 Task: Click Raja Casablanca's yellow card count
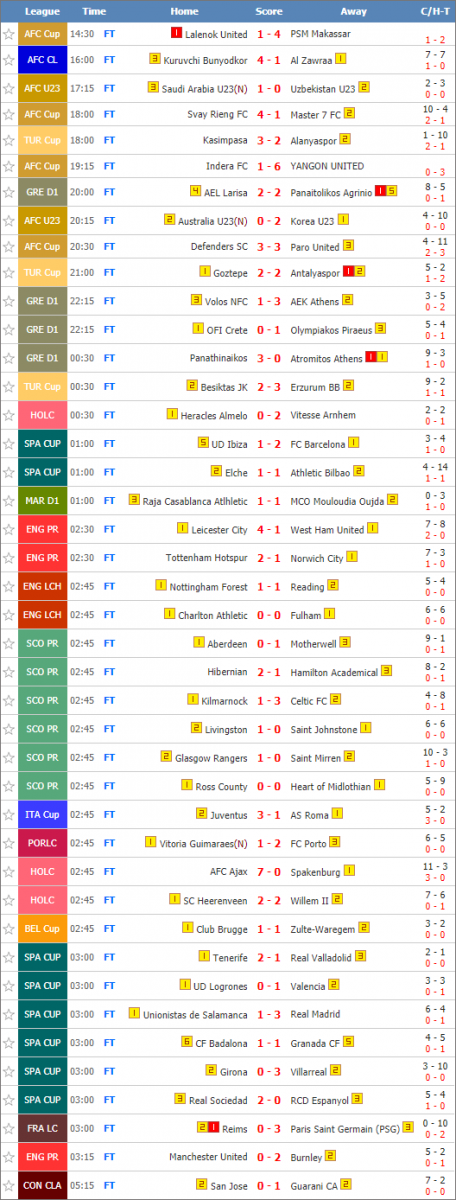click(134, 501)
